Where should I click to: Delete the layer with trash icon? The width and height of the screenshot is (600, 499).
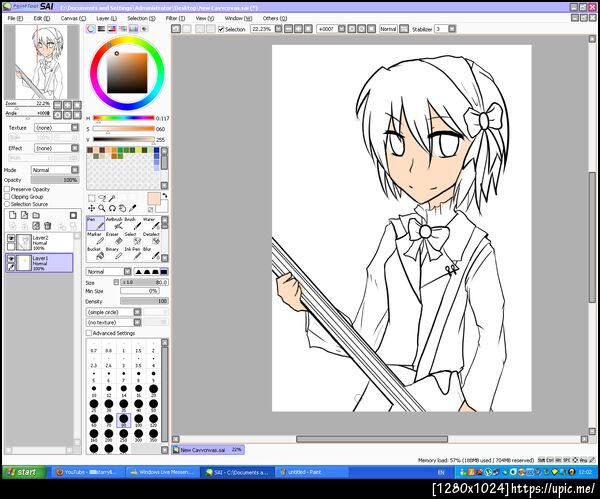[47, 226]
